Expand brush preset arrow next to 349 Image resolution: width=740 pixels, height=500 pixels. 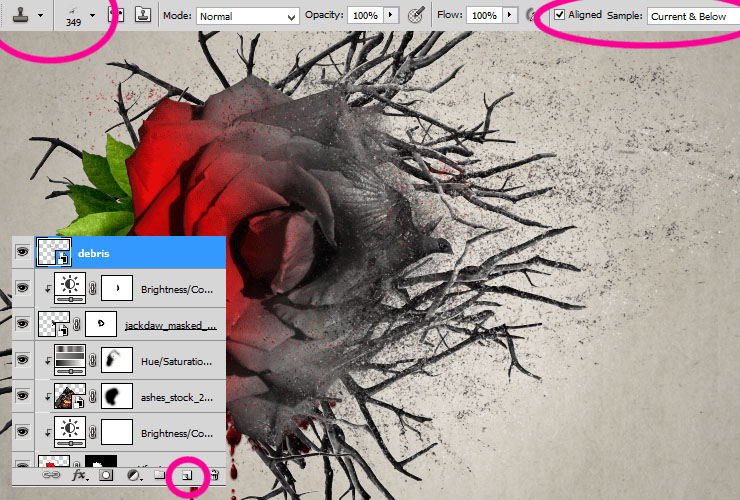(x=92, y=16)
